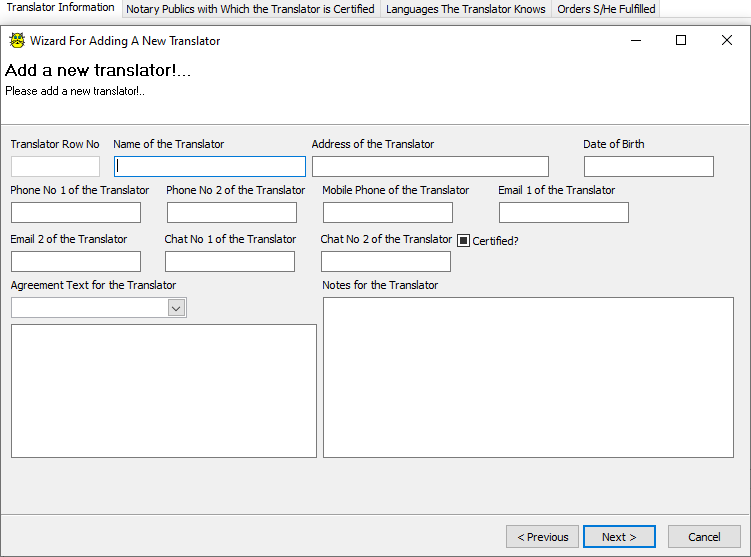
Task: Close the wizard window
Action: [x=727, y=41]
